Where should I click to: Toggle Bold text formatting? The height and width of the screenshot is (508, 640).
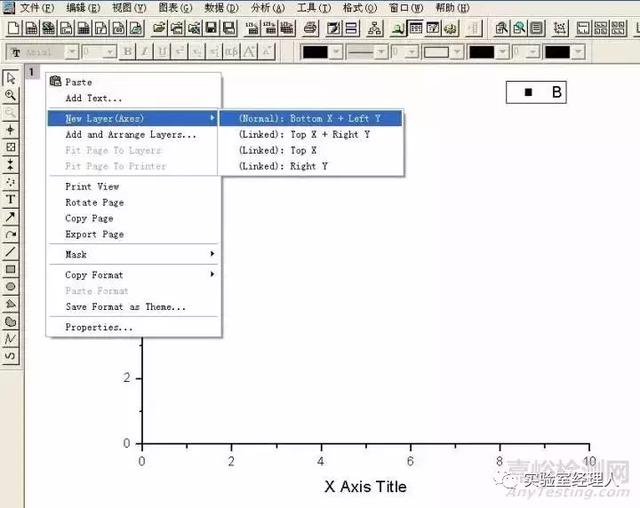click(128, 52)
